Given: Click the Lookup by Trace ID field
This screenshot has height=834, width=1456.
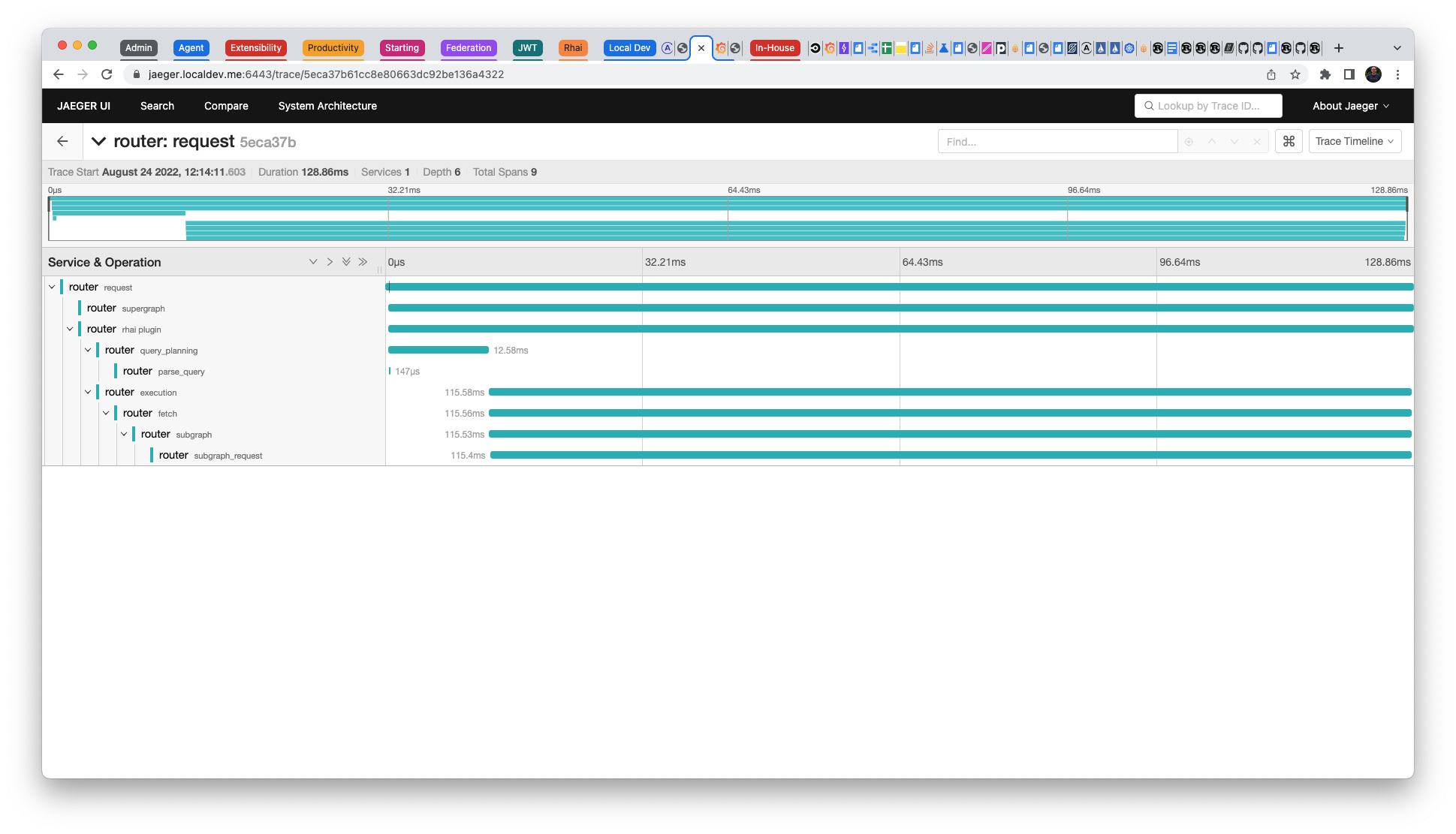Looking at the screenshot, I should (x=1208, y=106).
